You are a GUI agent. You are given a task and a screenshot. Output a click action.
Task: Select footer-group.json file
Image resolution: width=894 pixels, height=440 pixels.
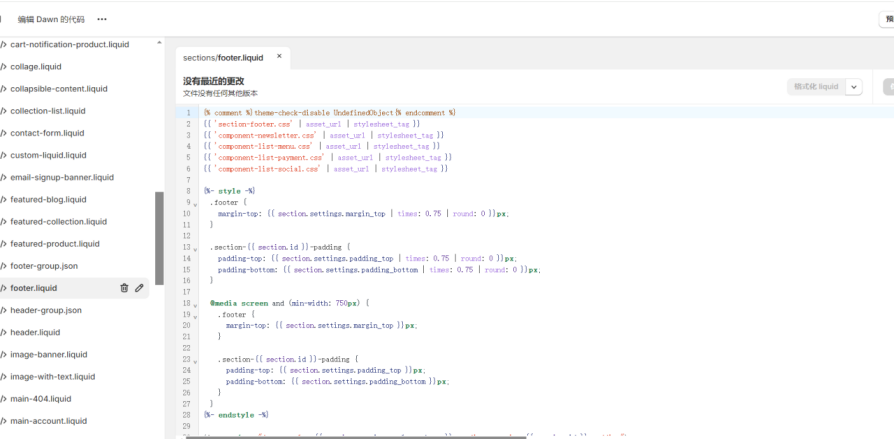(x=43, y=266)
